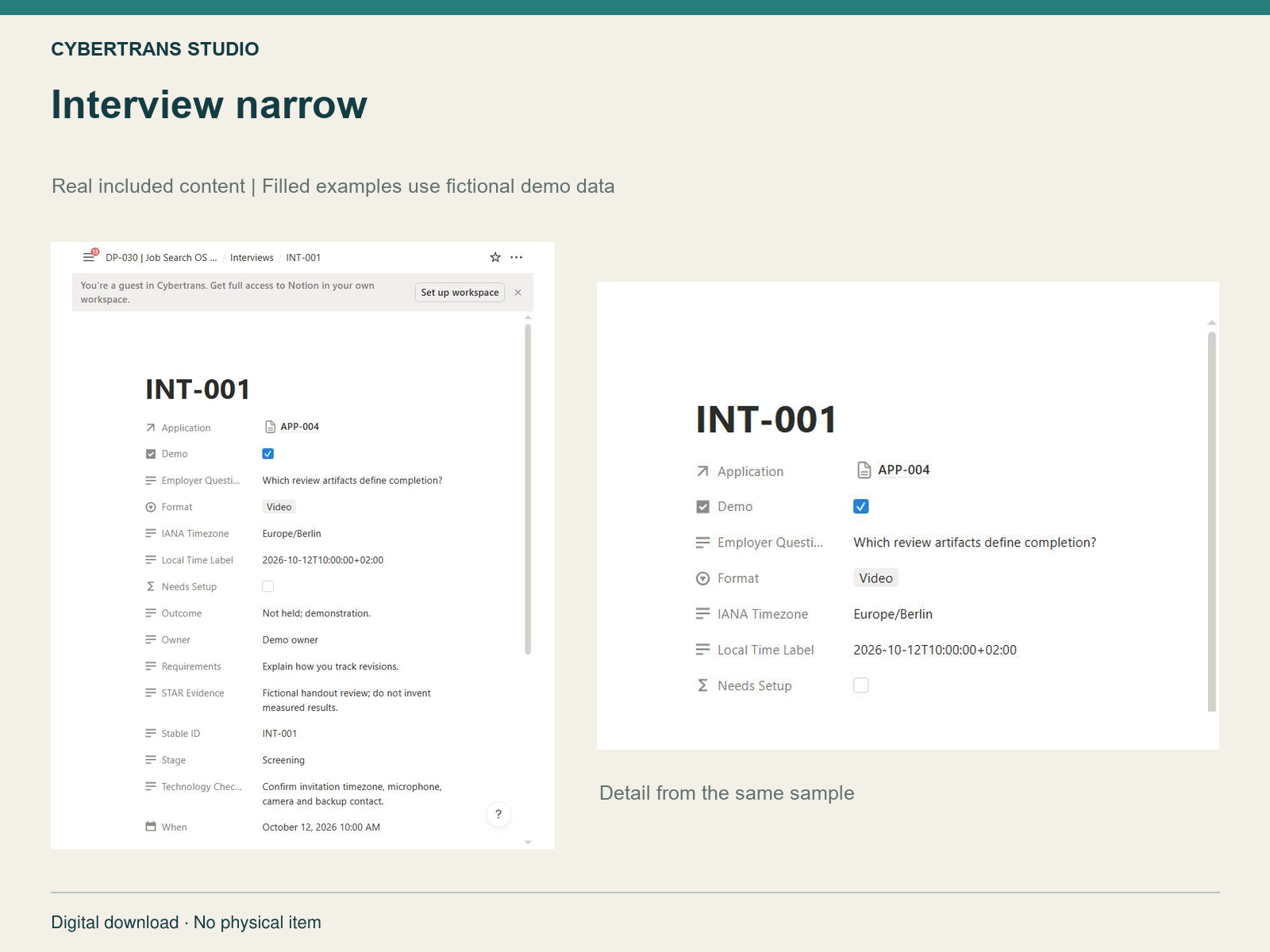Favorite the page with the star icon
1270x952 pixels.
point(495,257)
